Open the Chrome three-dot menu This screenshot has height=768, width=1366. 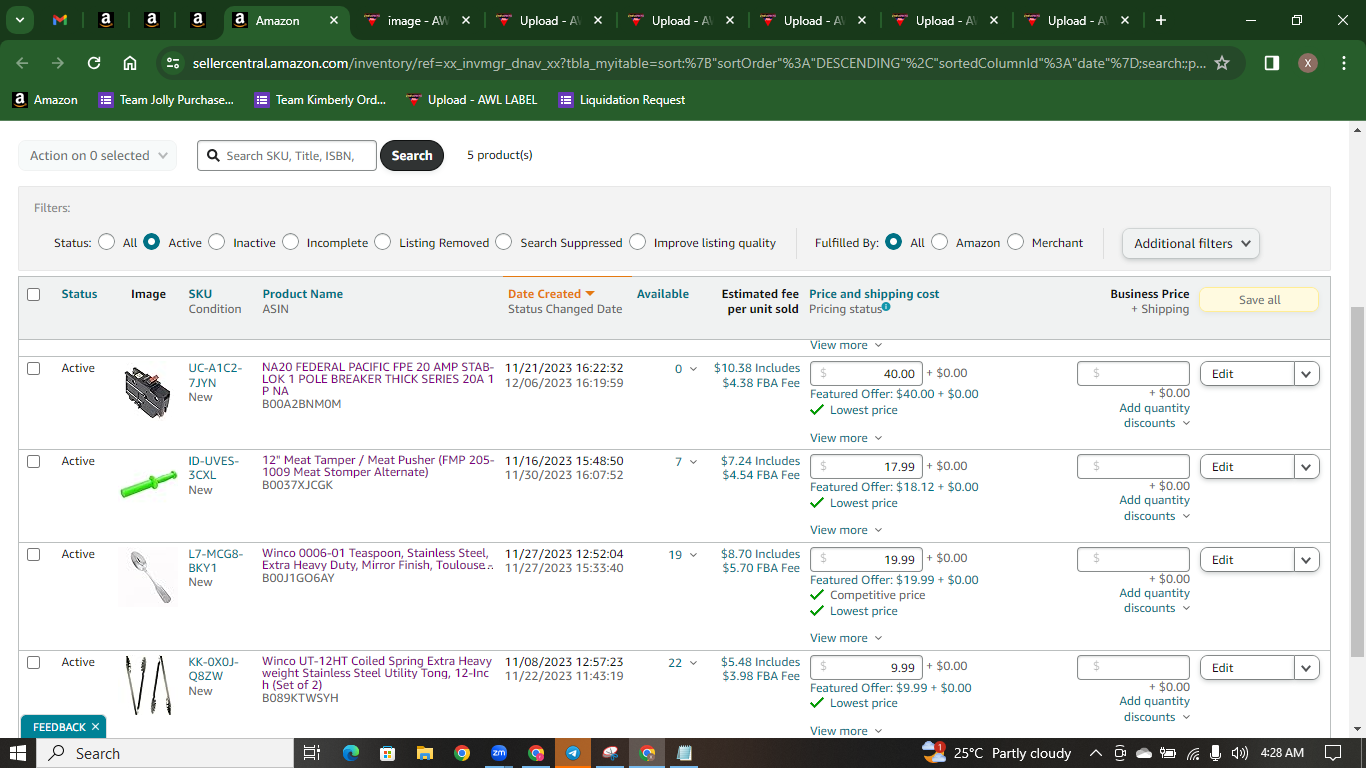coord(1343,63)
